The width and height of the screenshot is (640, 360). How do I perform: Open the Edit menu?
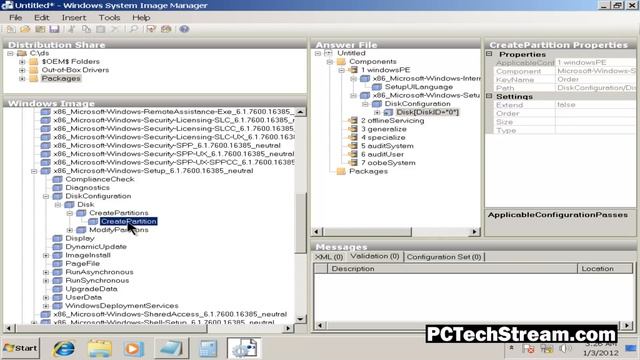pos(42,18)
